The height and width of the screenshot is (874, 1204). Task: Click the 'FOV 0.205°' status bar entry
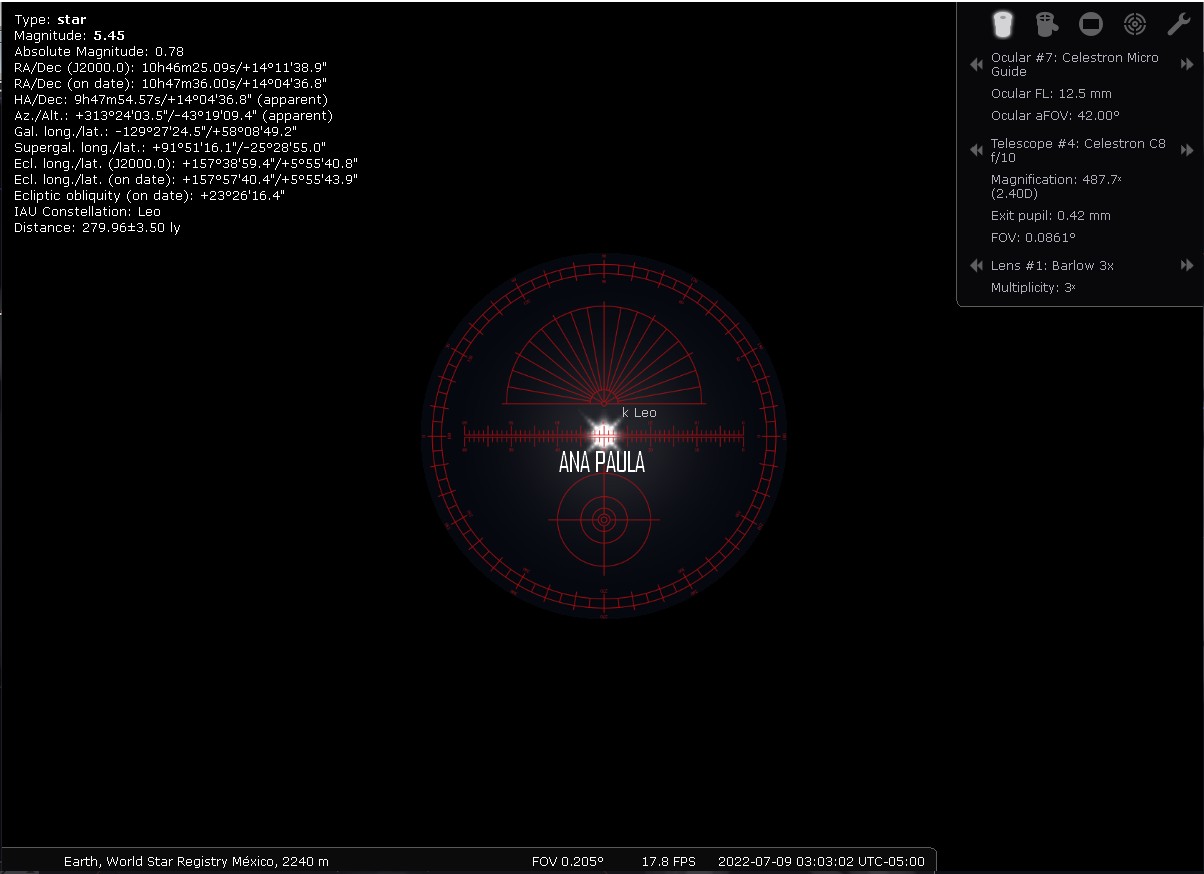point(567,861)
